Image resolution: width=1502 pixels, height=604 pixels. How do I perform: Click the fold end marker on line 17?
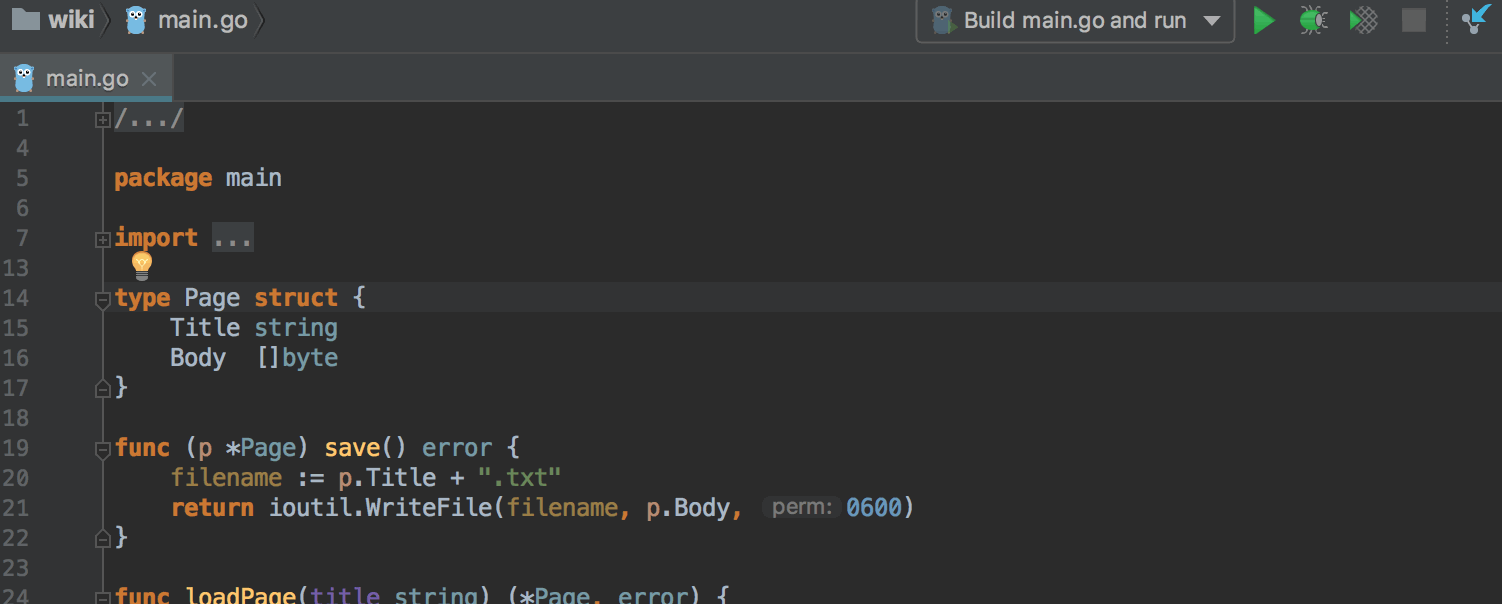[102, 389]
